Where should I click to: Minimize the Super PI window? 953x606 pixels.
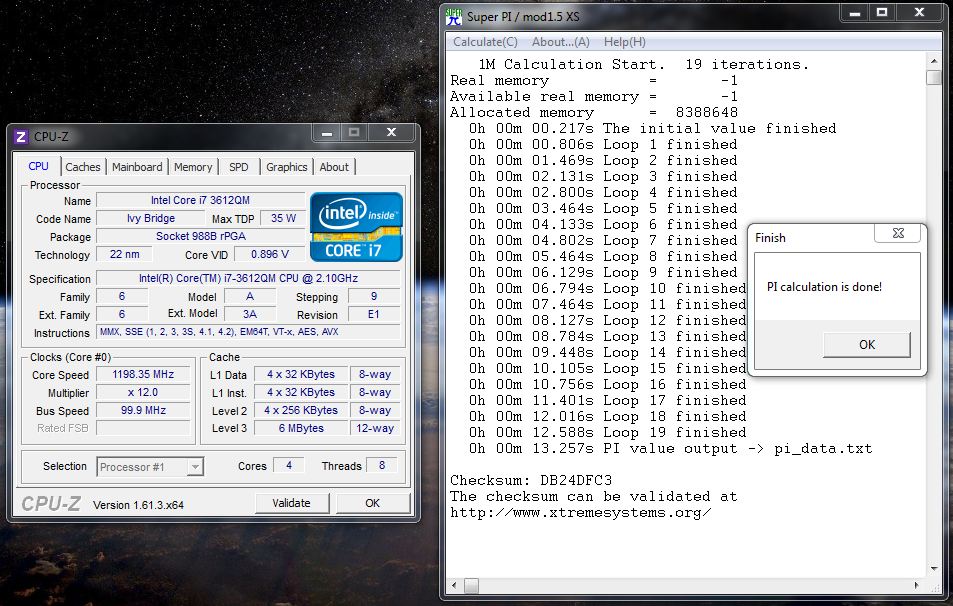855,13
